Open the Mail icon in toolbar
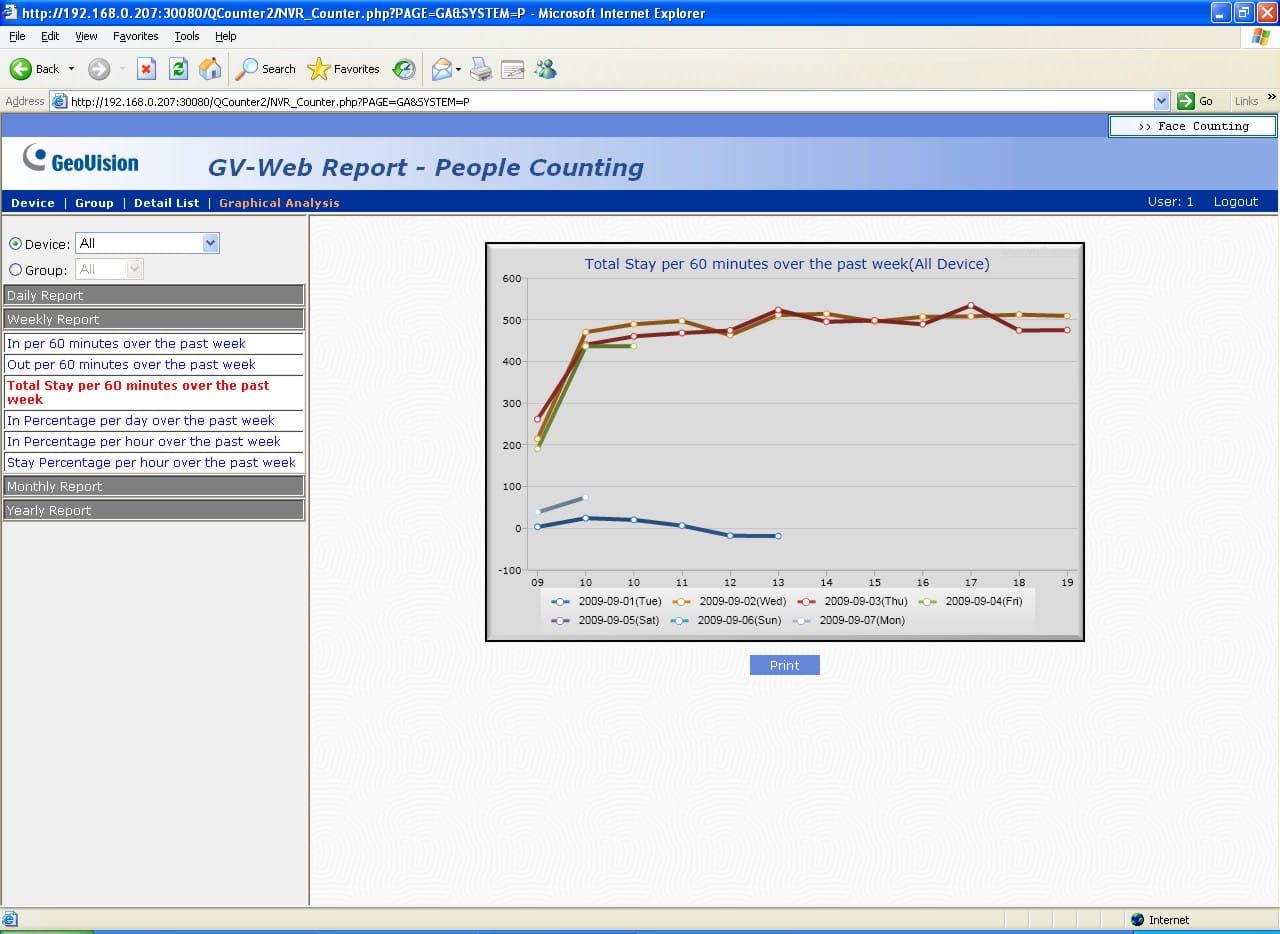This screenshot has height=934, width=1280. click(x=441, y=69)
